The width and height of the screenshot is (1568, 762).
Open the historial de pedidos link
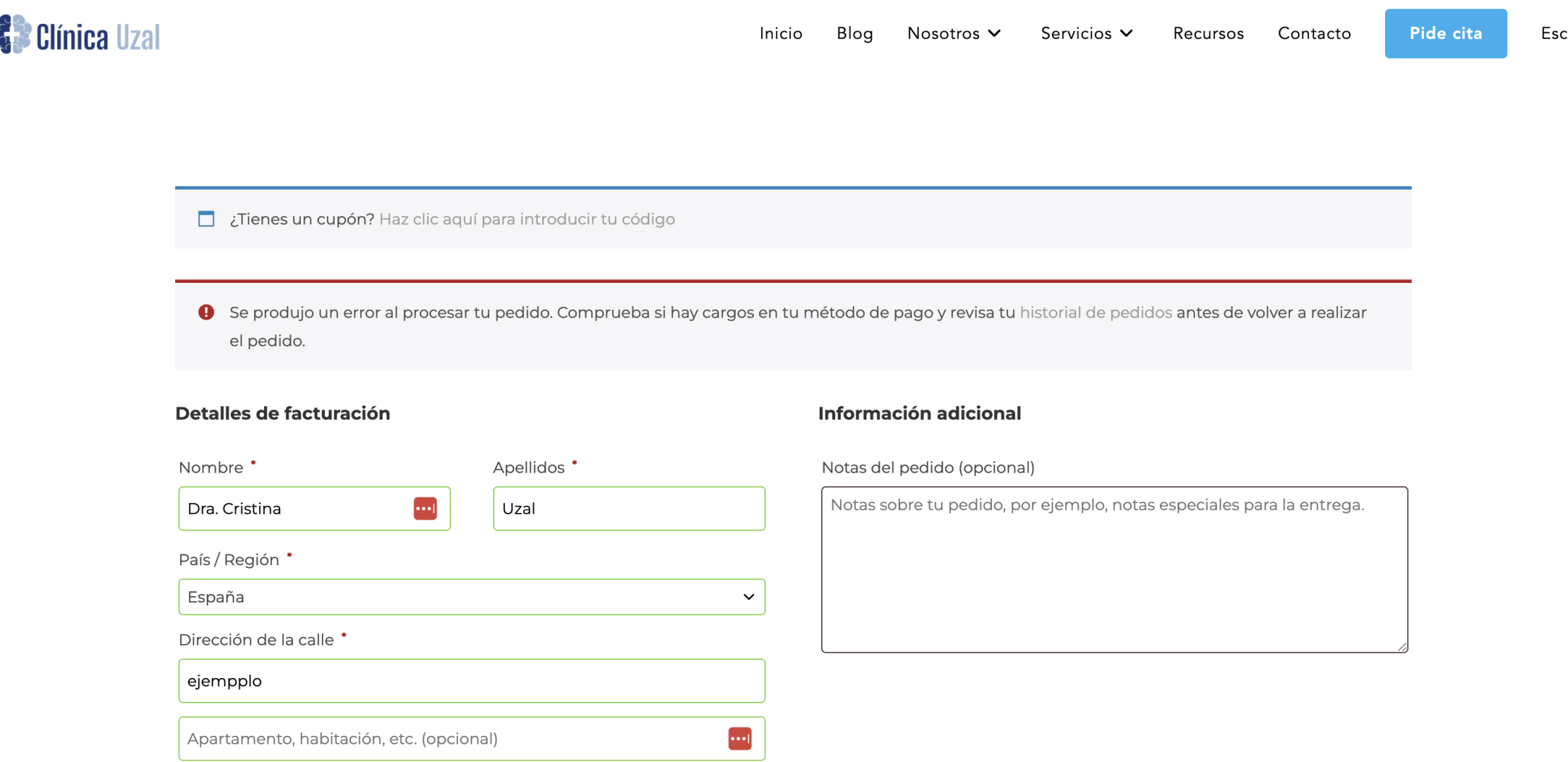(1096, 312)
